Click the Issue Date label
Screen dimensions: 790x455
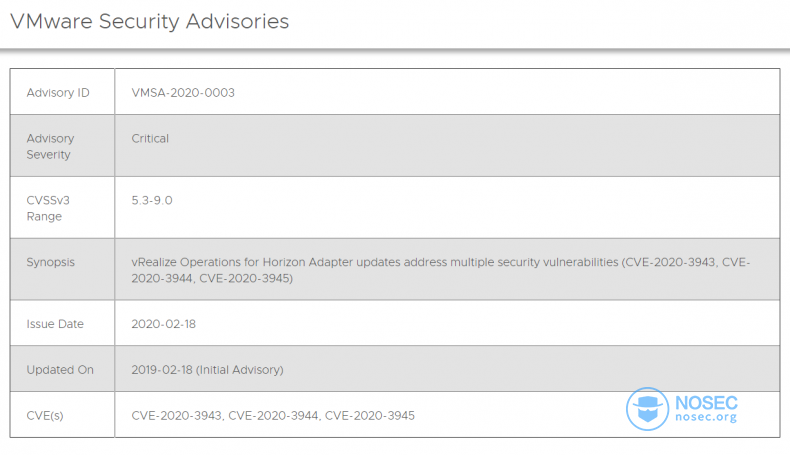click(55, 324)
